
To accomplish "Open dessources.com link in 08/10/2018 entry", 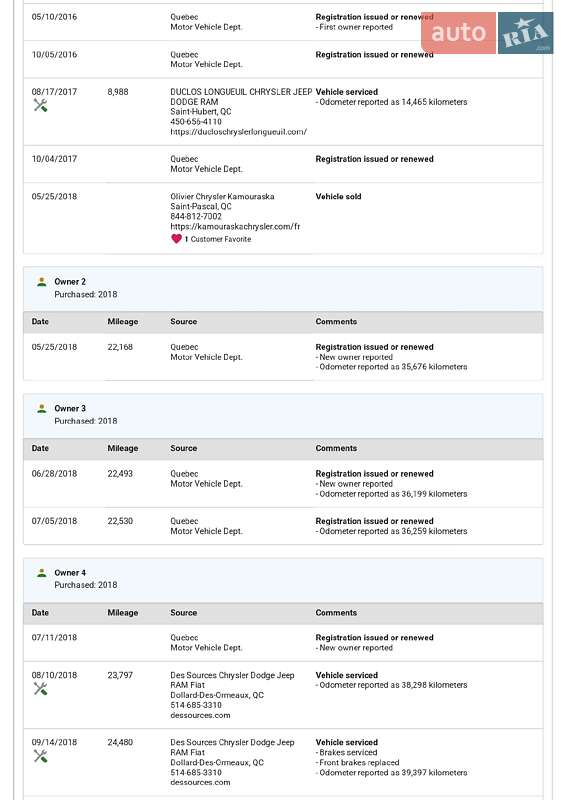I will pos(200,715).
